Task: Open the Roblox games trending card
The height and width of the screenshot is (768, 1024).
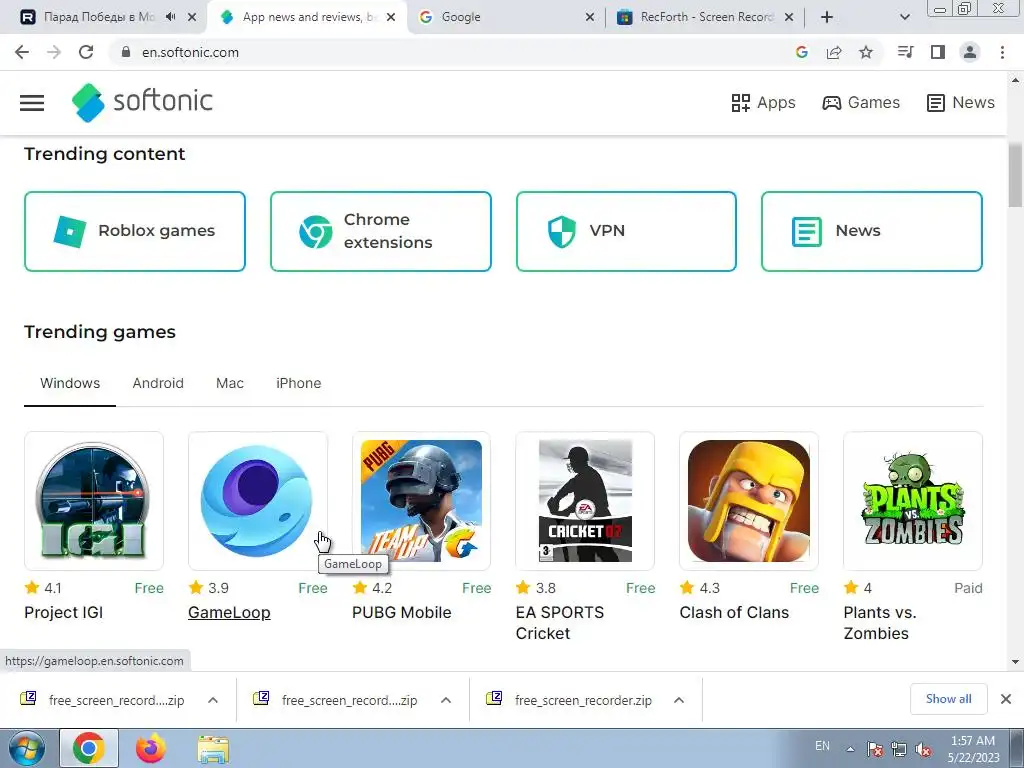Action: [135, 231]
